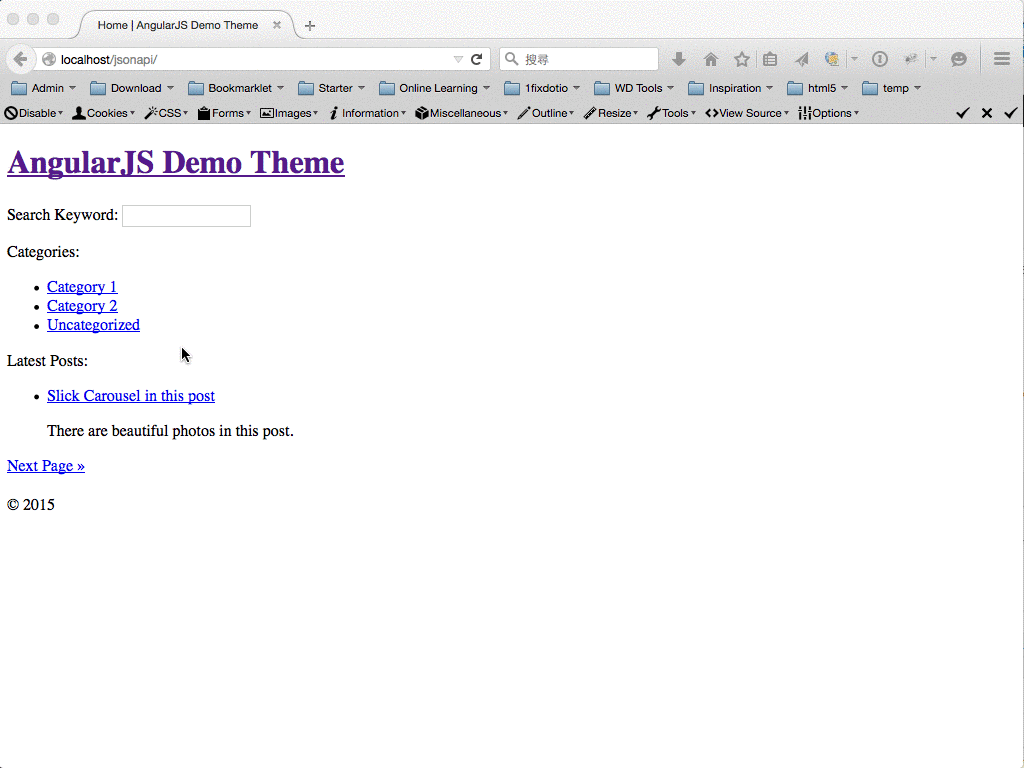
Task: Open a new tab with the plus button
Action: tap(310, 25)
